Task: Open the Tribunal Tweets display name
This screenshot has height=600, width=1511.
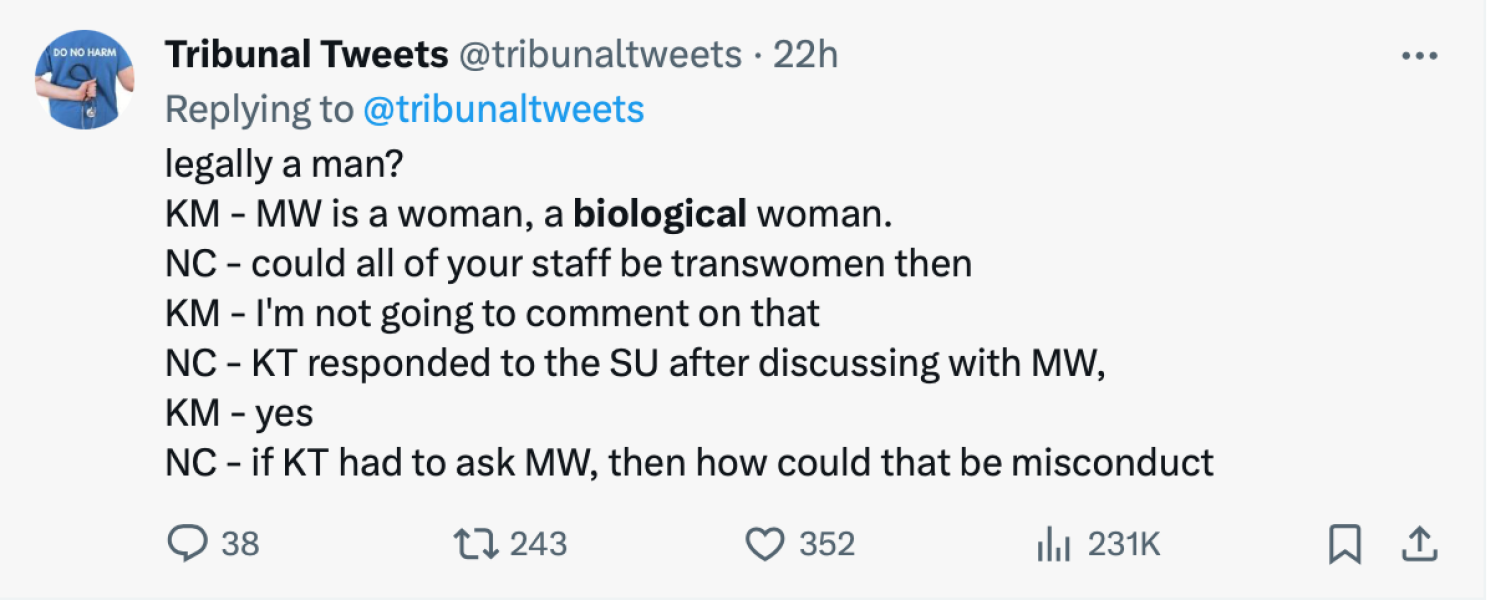Action: 306,55
